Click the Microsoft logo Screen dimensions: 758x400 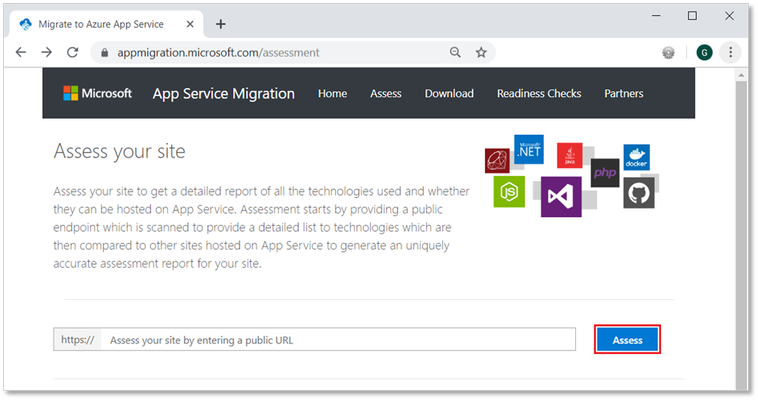(x=97, y=93)
